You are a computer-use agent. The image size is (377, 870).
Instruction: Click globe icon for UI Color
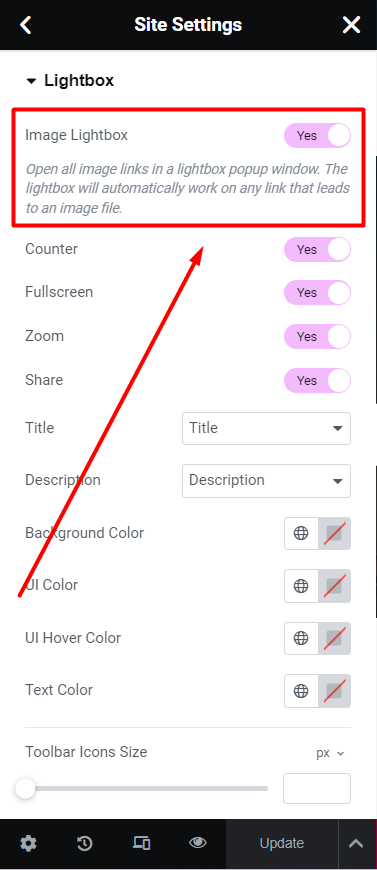pyautogui.click(x=301, y=586)
